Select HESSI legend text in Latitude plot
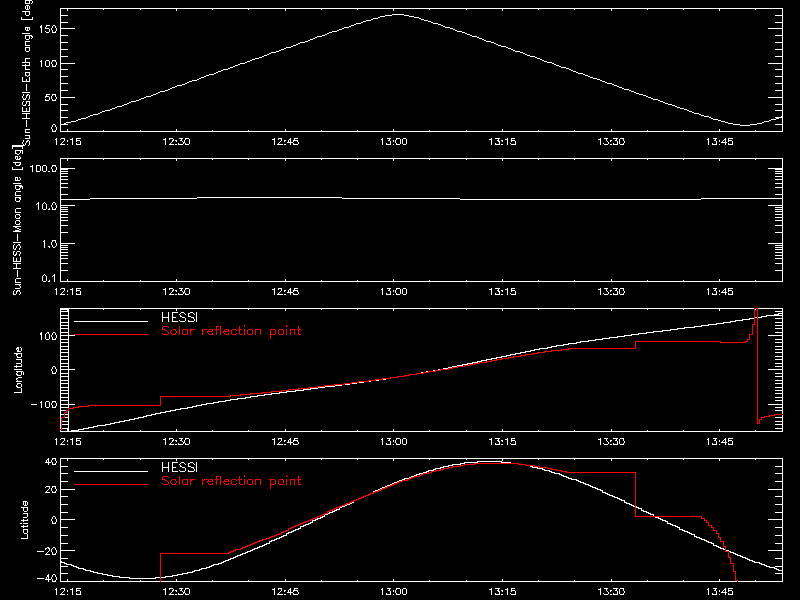Viewport: 800px width, 600px height. [179, 467]
